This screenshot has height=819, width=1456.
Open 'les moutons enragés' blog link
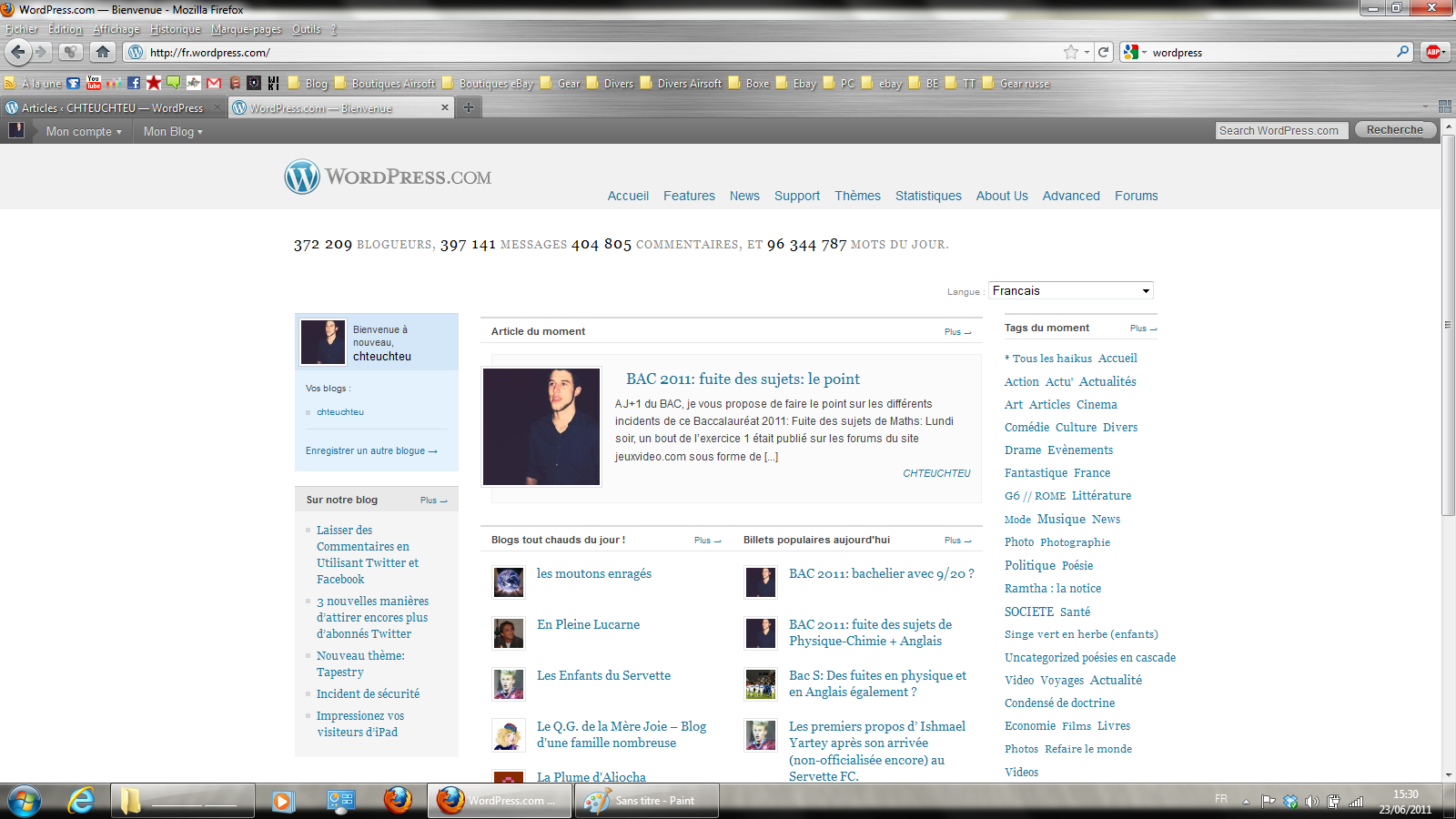tap(594, 573)
